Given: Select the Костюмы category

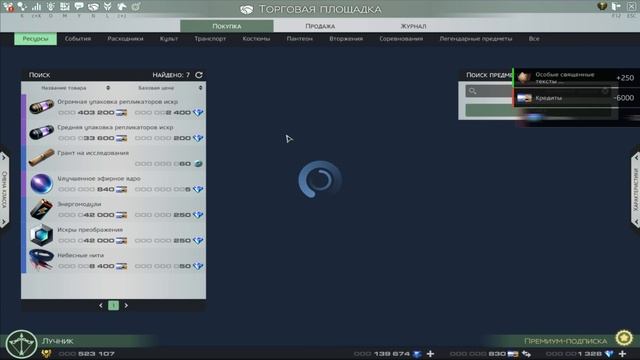Looking at the screenshot, I should (256, 39).
